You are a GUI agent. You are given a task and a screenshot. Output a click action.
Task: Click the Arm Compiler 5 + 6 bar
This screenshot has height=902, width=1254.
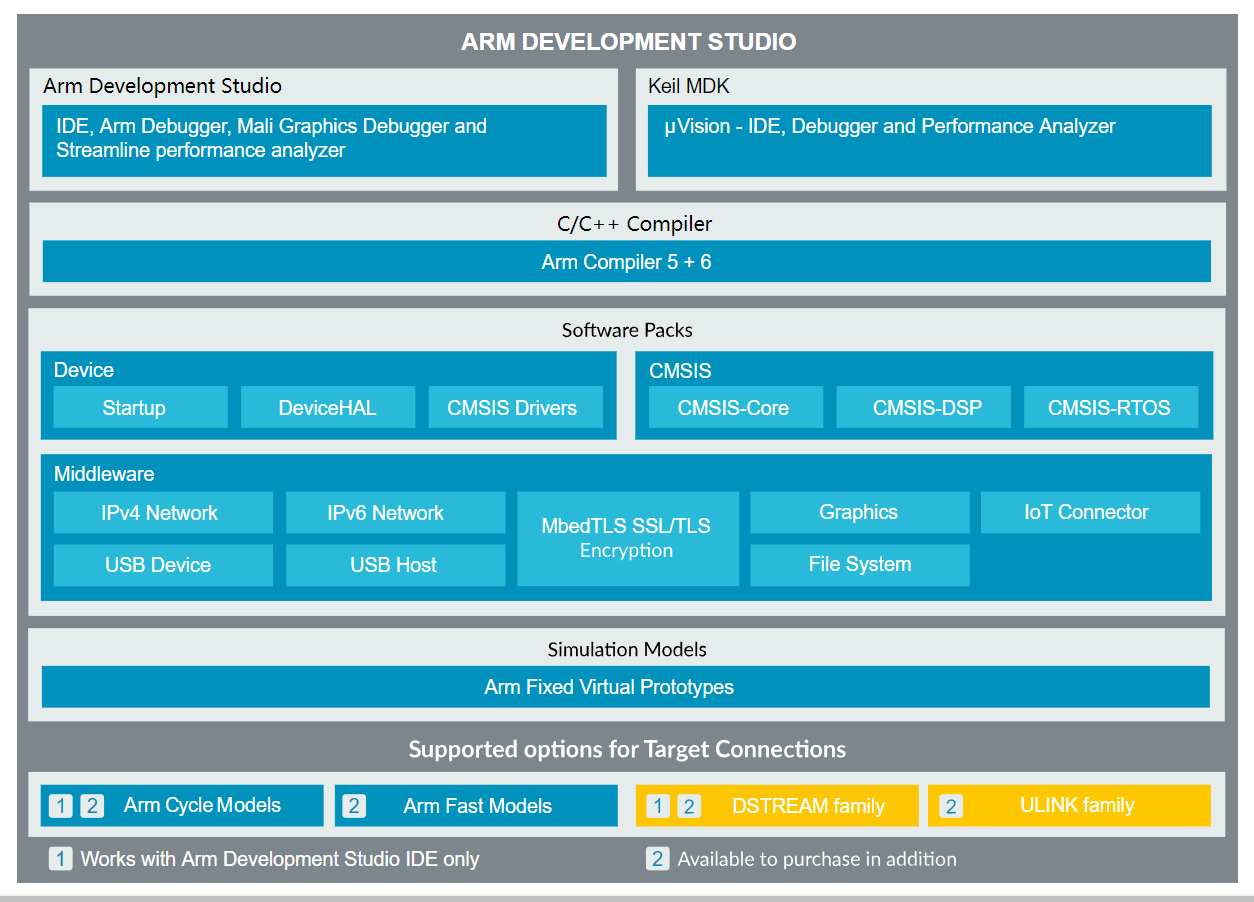(x=627, y=261)
